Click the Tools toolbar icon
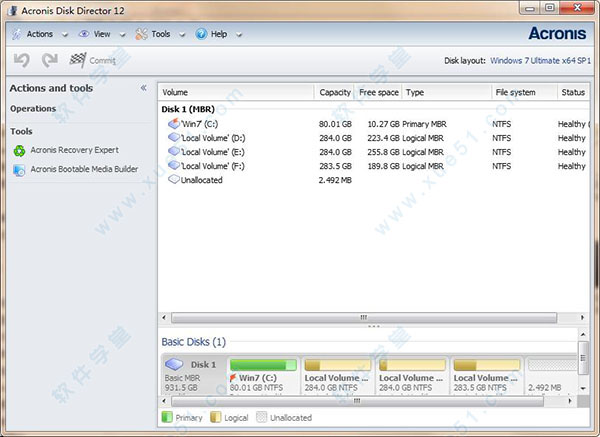Screen dimensions: 600x437 pyautogui.click(x=141, y=34)
